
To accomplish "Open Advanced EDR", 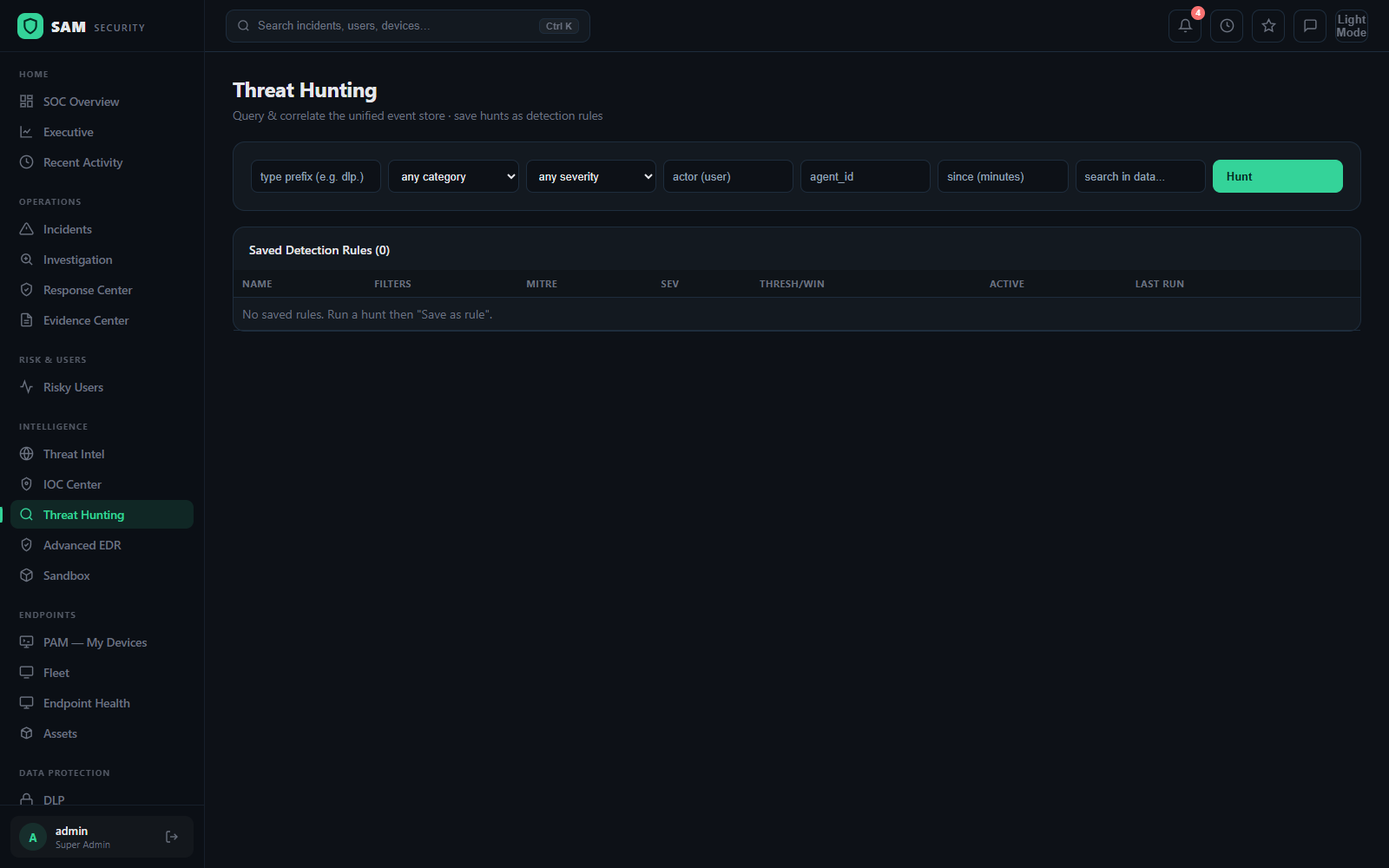I will point(102,545).
